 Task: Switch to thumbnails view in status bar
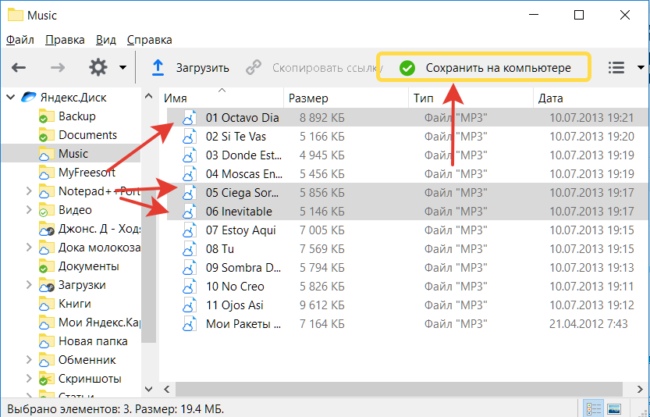tap(614, 408)
